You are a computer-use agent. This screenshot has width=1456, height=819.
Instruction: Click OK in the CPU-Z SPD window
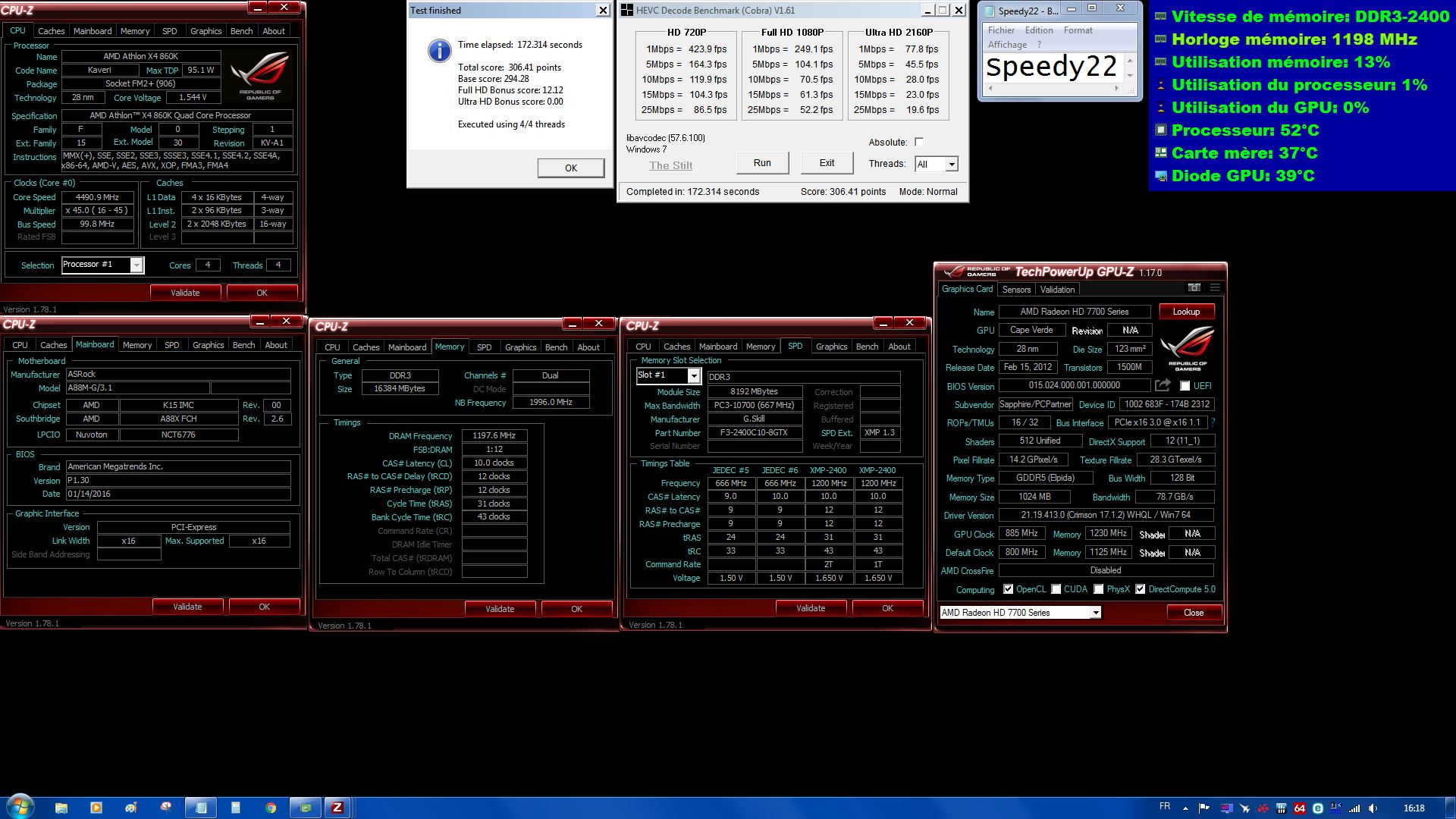coord(887,608)
